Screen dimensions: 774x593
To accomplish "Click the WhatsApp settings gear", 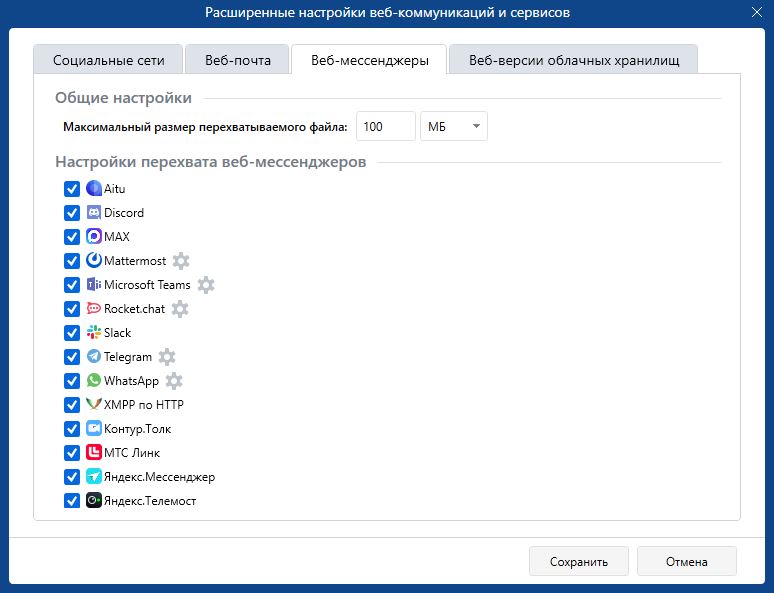I will 174,381.
